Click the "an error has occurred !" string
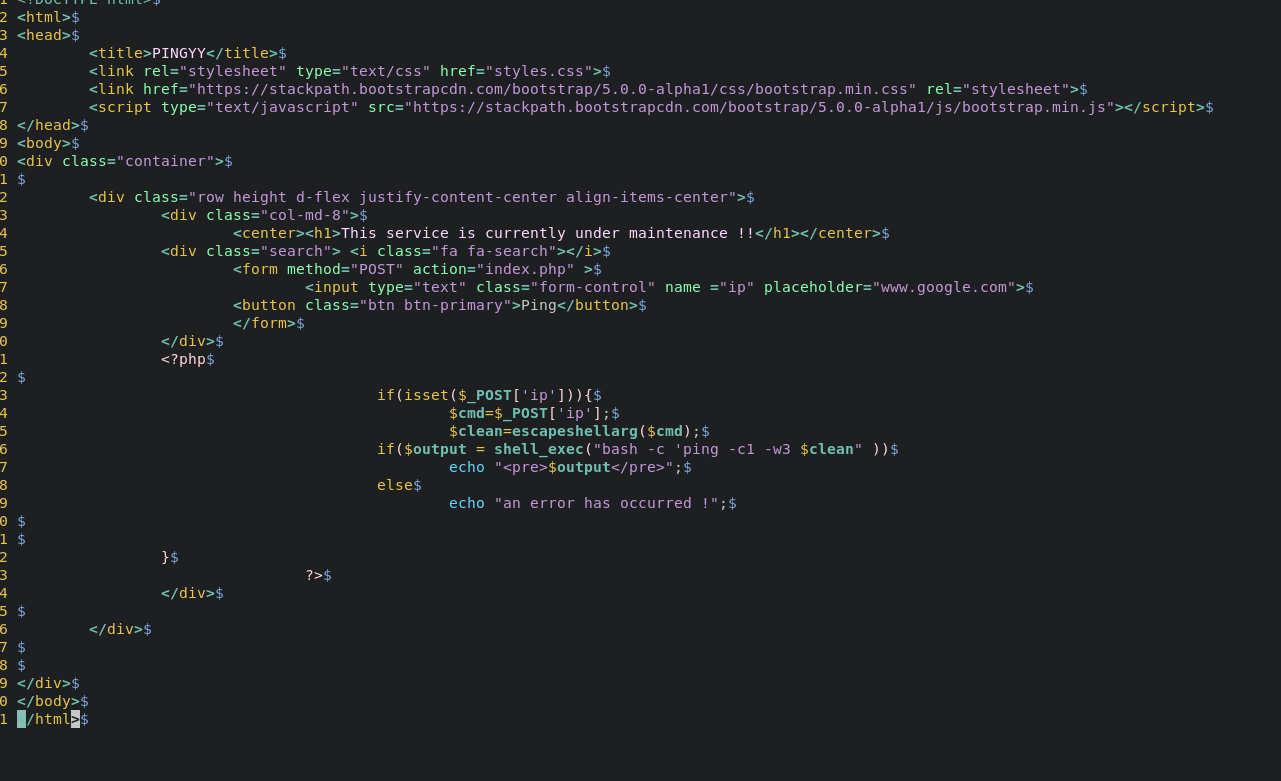Screen dimensions: 1281x781 click(606, 503)
